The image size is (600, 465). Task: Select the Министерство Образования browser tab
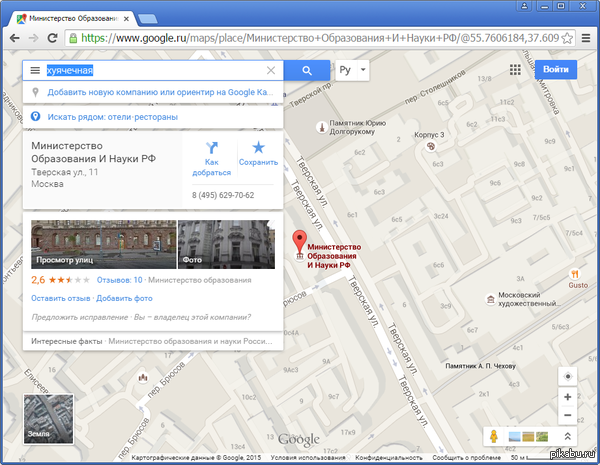(x=73, y=18)
